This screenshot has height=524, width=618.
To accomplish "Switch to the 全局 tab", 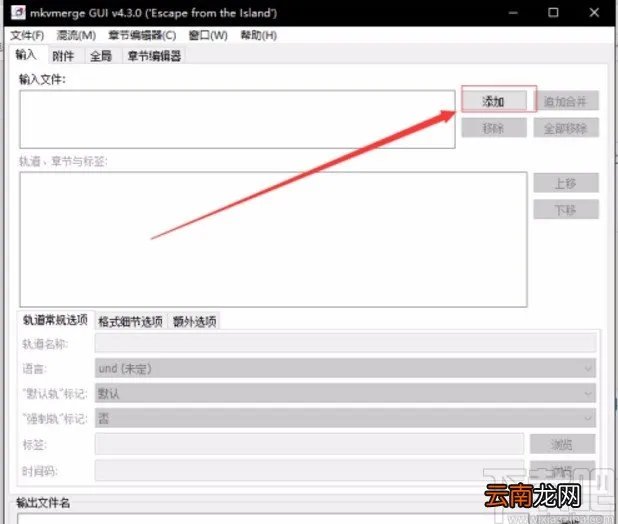I will pos(101,56).
